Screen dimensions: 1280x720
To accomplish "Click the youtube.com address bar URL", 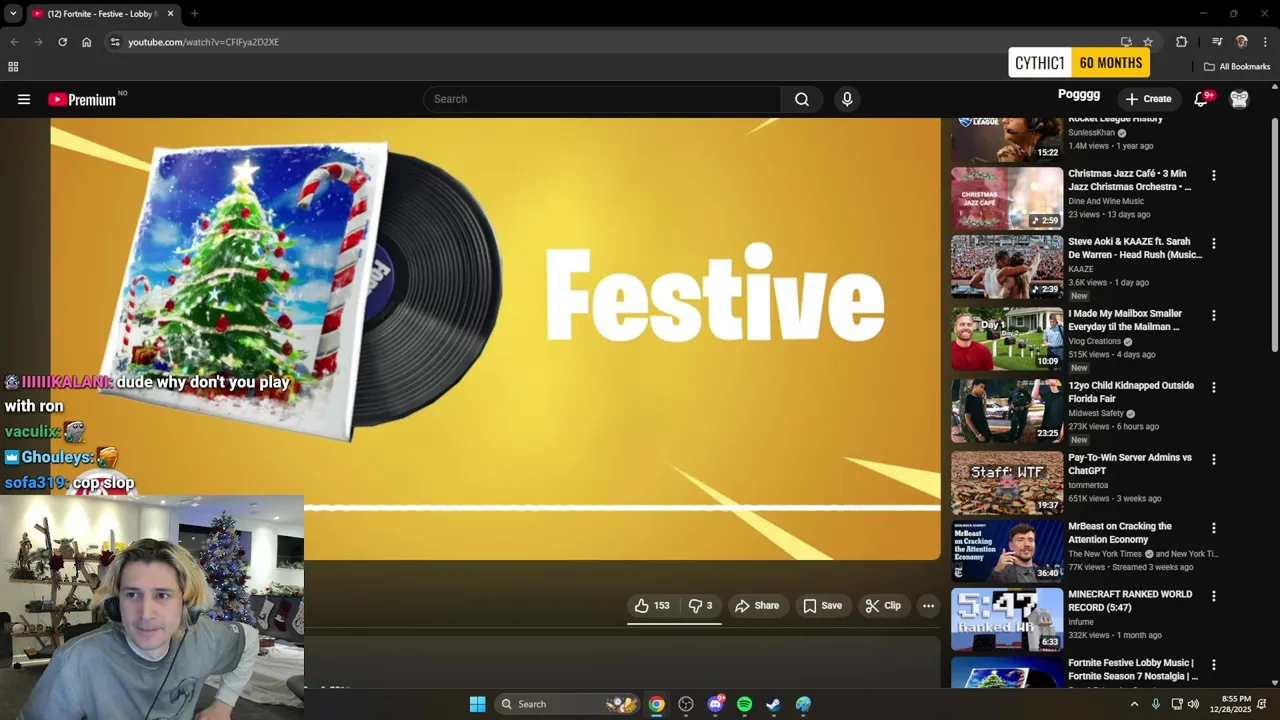I will [x=203, y=42].
